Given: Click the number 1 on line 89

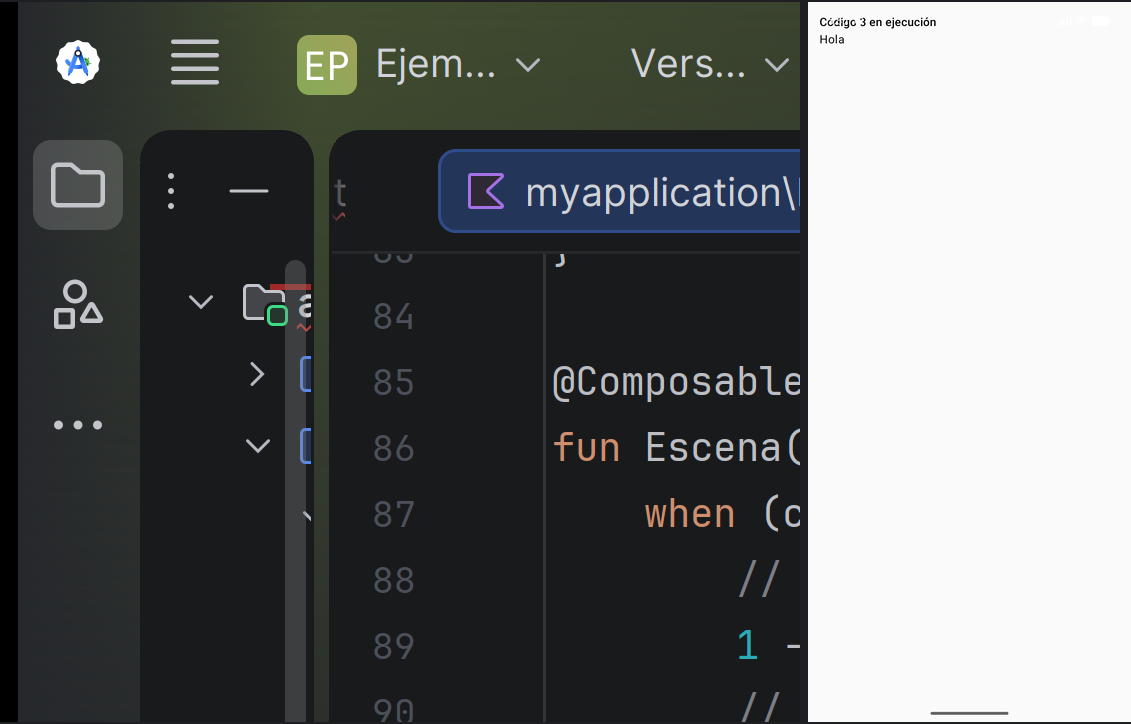Looking at the screenshot, I should (x=748, y=645).
